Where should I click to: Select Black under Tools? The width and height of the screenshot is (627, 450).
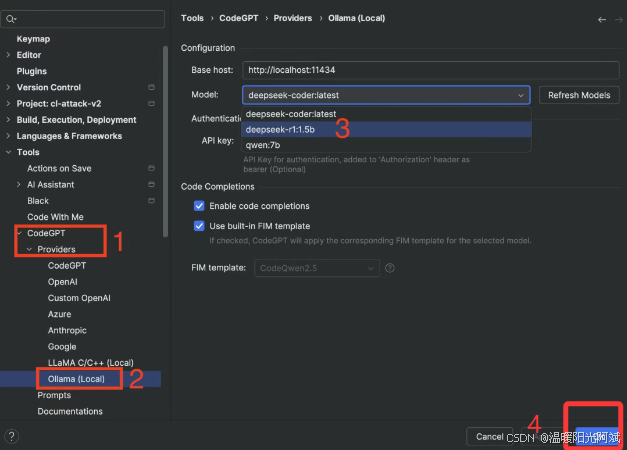[x=38, y=201]
